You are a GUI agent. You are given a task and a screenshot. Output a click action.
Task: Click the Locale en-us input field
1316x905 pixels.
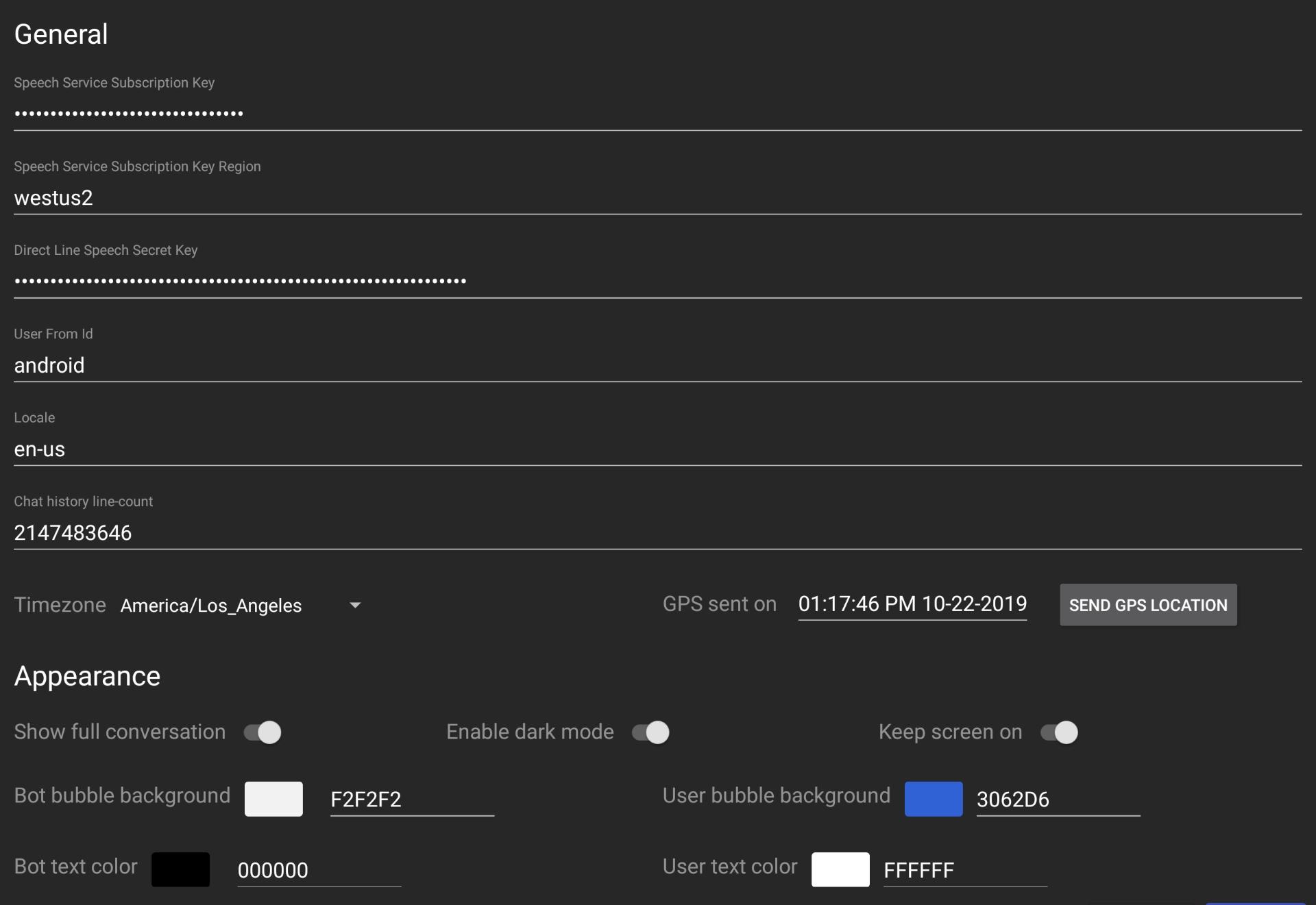click(658, 447)
